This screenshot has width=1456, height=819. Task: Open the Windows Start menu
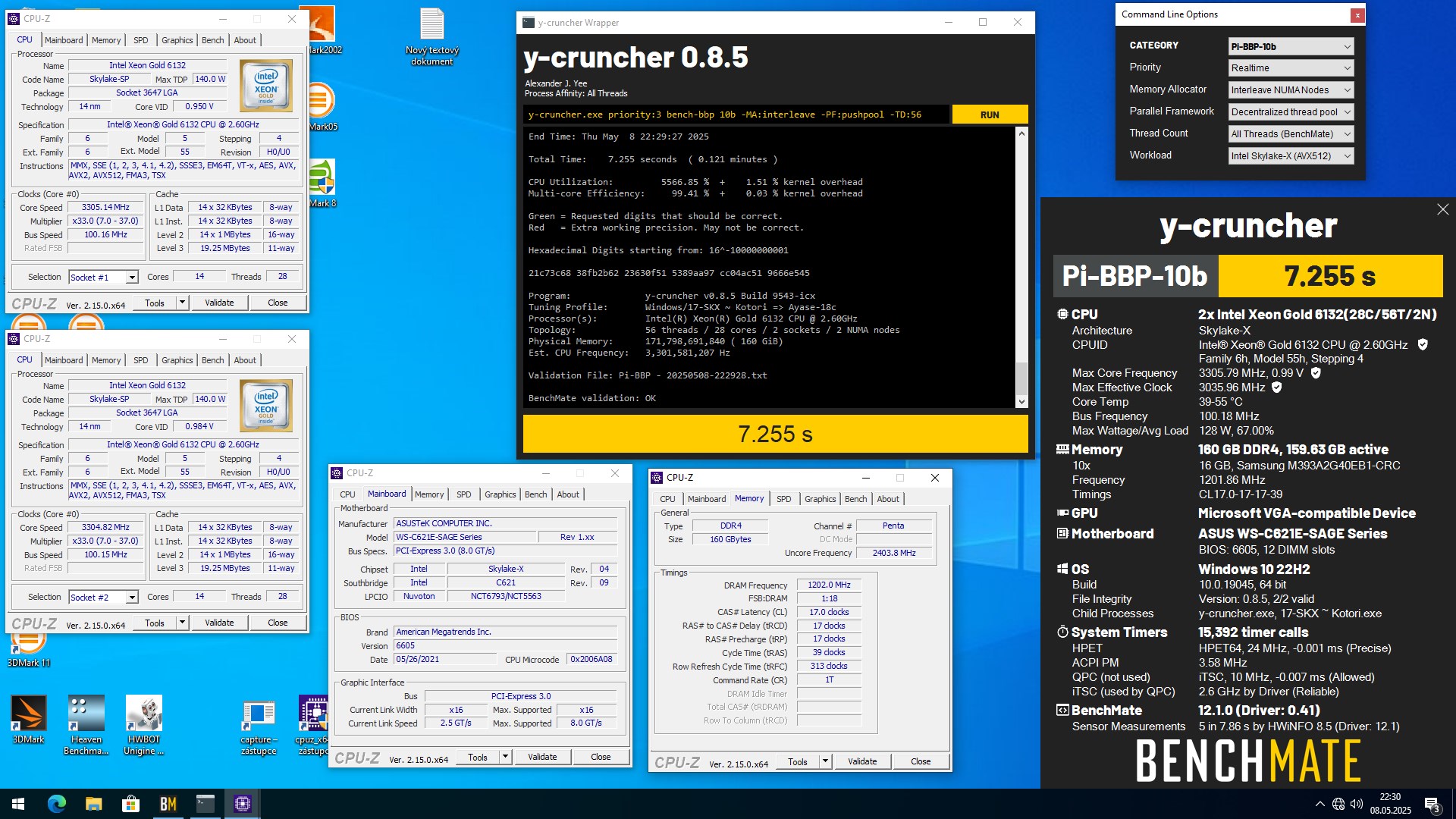pyautogui.click(x=18, y=804)
